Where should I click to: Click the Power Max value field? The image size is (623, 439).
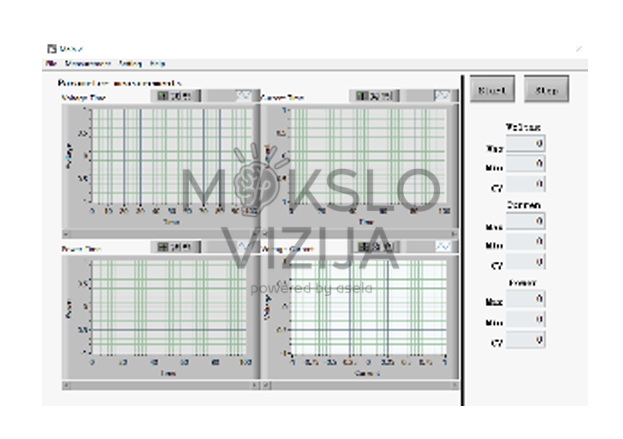tap(525, 300)
